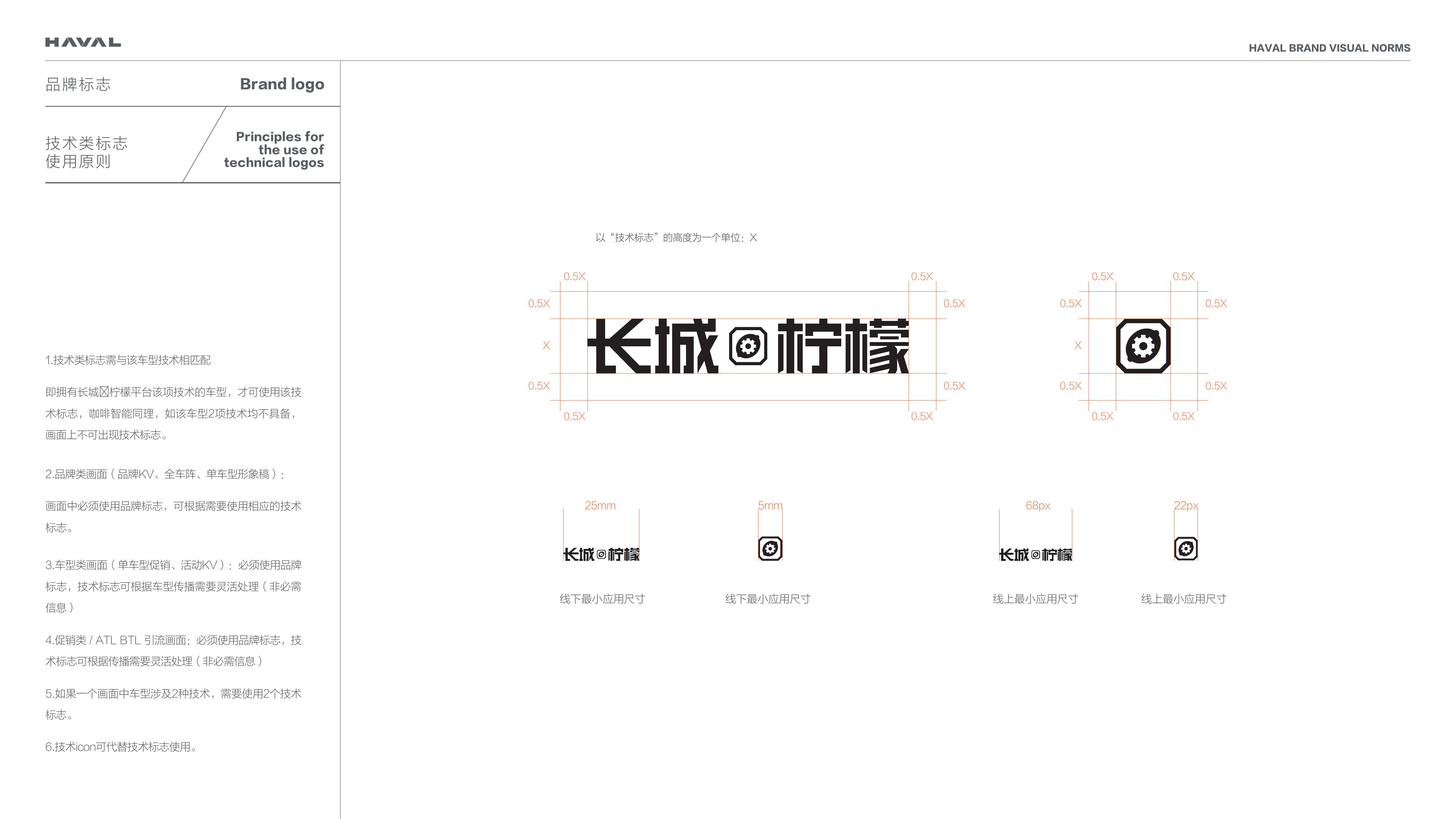Screen dimensions: 1456x819
Task: Click the Principles for the use of technical logos text
Action: pos(274,150)
